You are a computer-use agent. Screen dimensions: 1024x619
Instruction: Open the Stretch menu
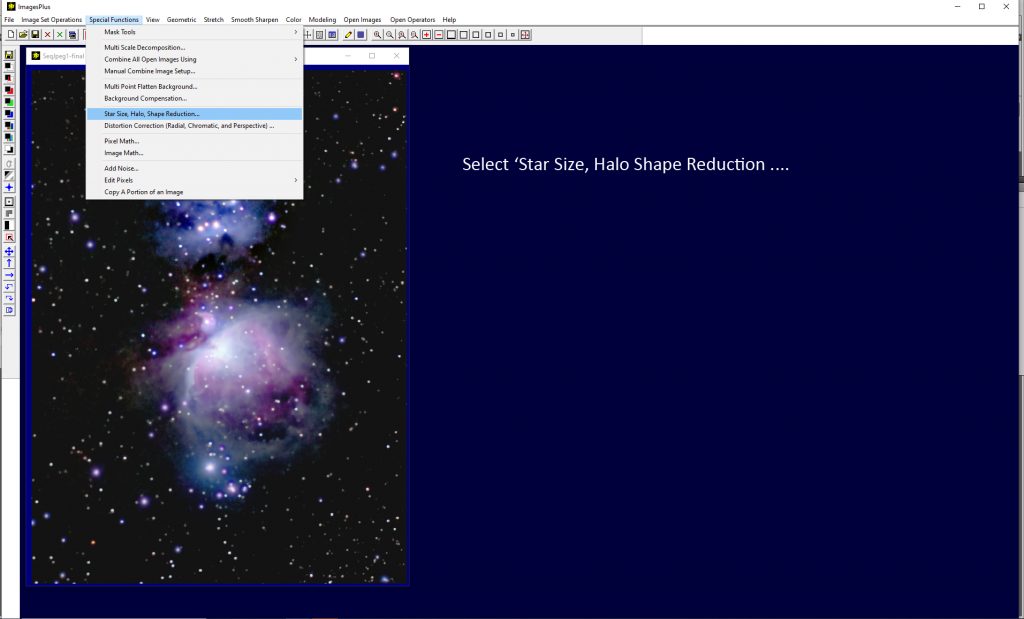[214, 20]
